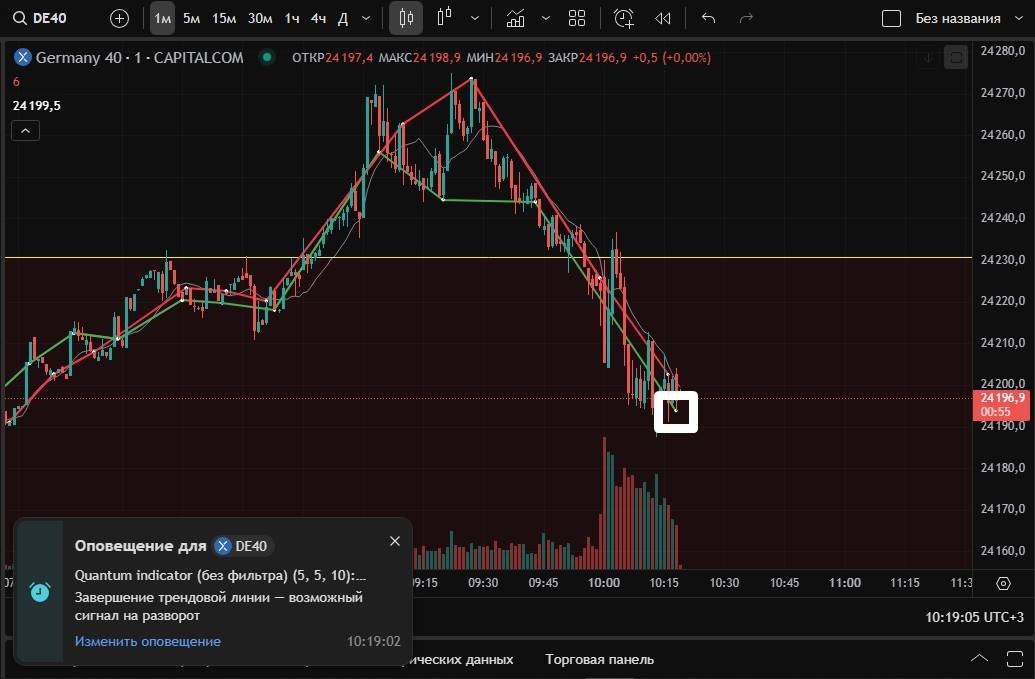Expand the layout management dropdown arrow
Image resolution: width=1035 pixels, height=679 pixels.
[x=1018, y=18]
